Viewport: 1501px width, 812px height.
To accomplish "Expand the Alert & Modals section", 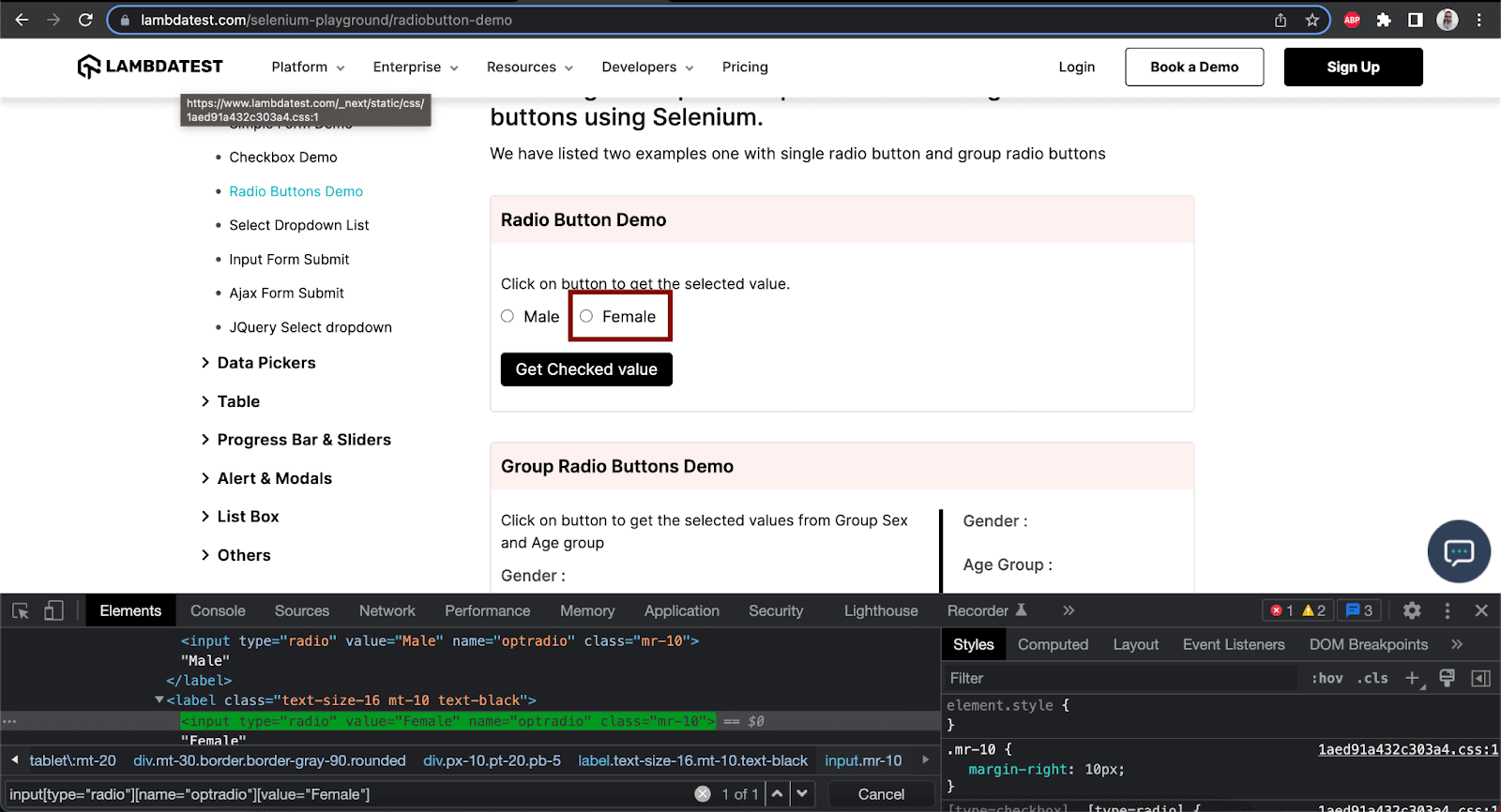I will pos(266,478).
